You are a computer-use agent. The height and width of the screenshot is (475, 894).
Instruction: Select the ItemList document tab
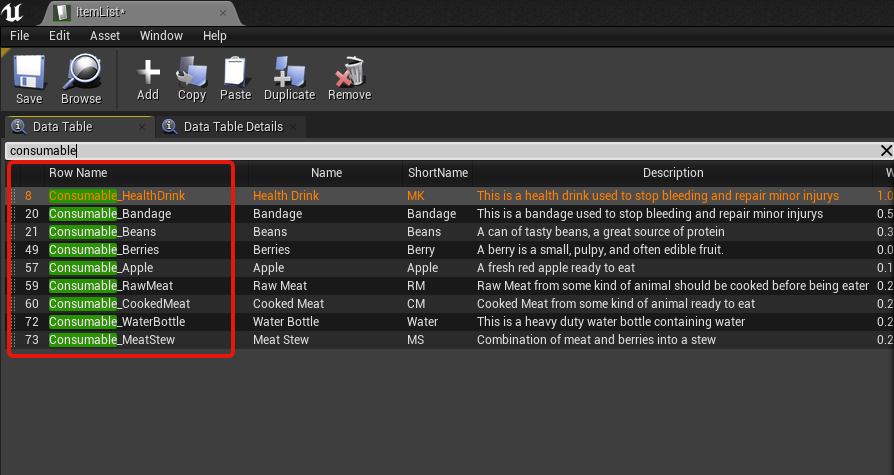click(141, 13)
